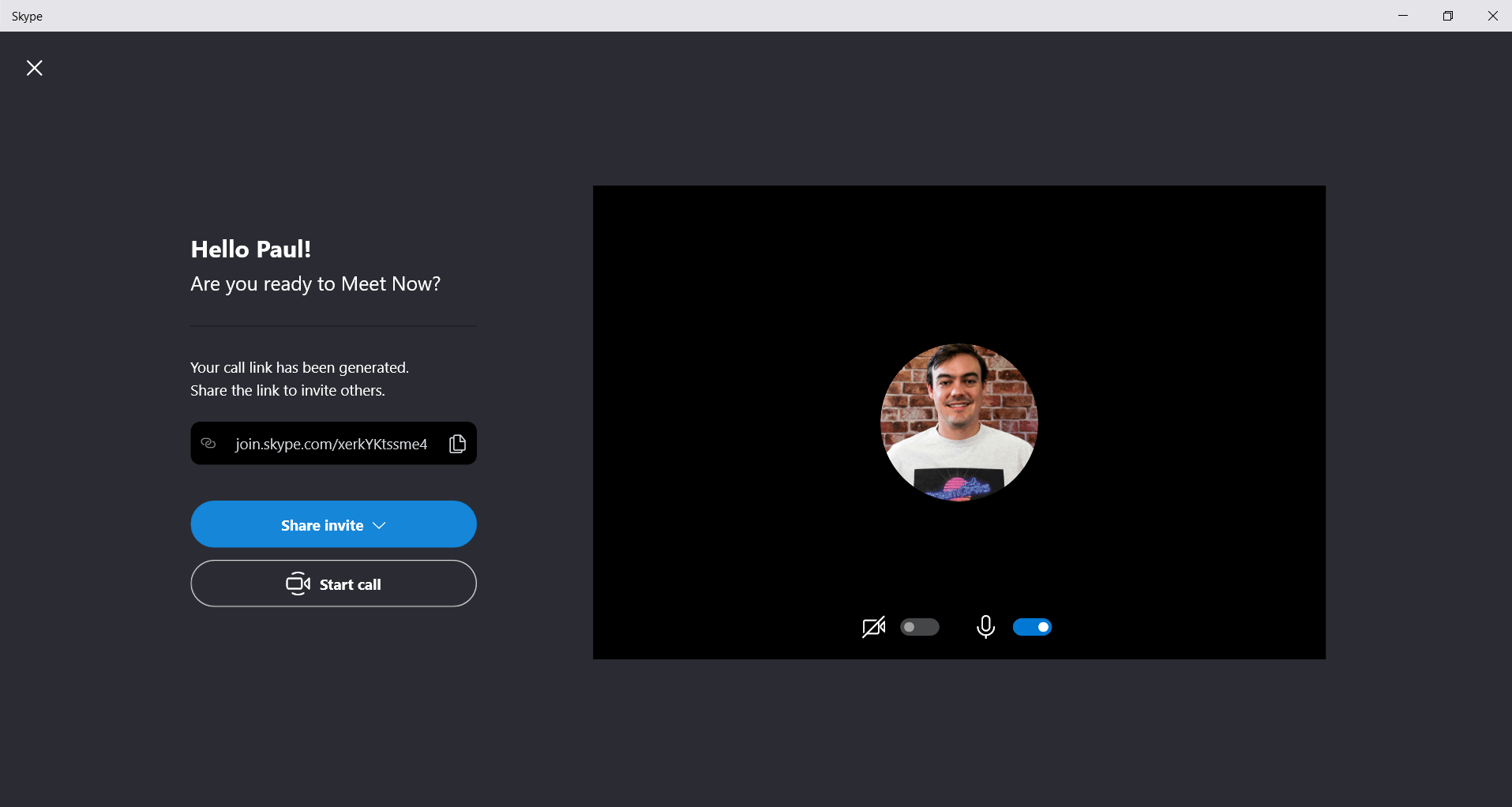Viewport: 1512px width, 807px height.
Task: Disable the microphone toggle switch
Action: 1034,626
